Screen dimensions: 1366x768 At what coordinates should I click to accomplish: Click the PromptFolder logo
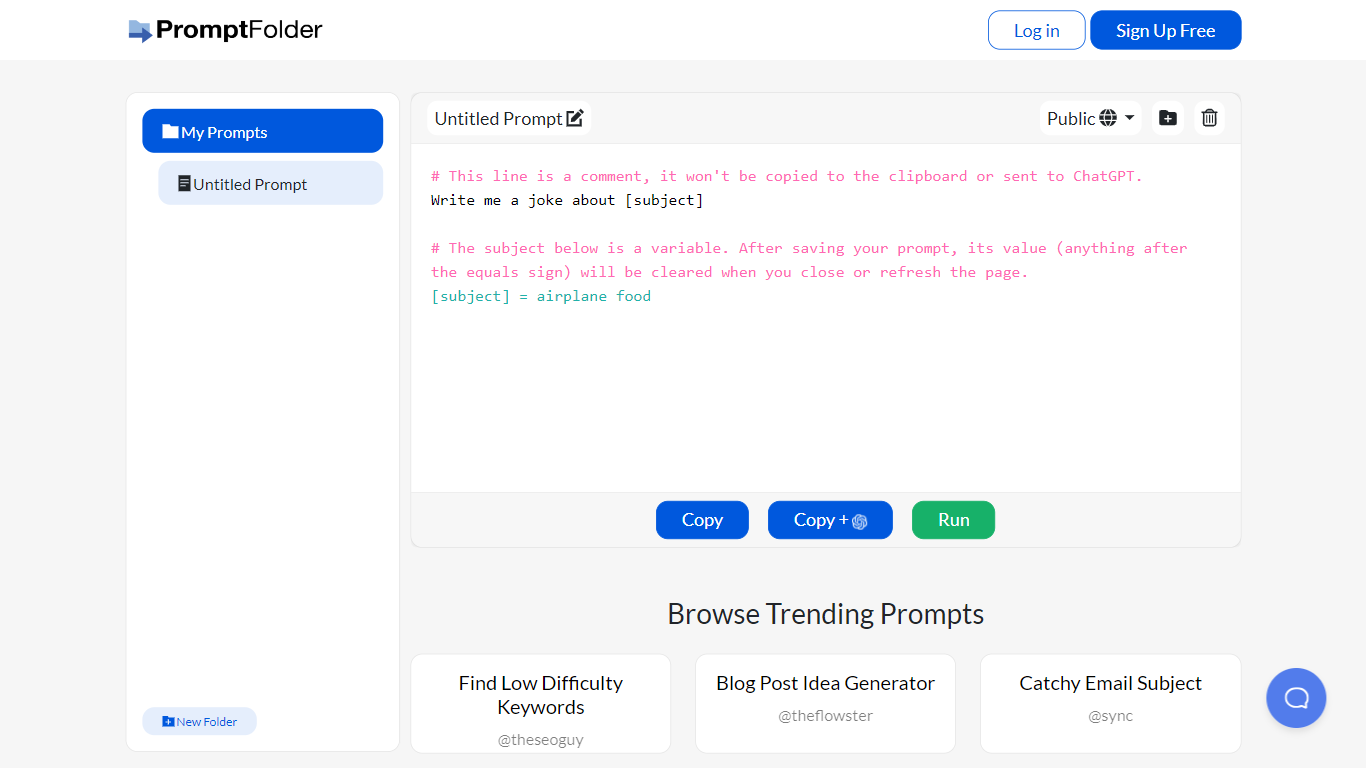pyautogui.click(x=226, y=30)
